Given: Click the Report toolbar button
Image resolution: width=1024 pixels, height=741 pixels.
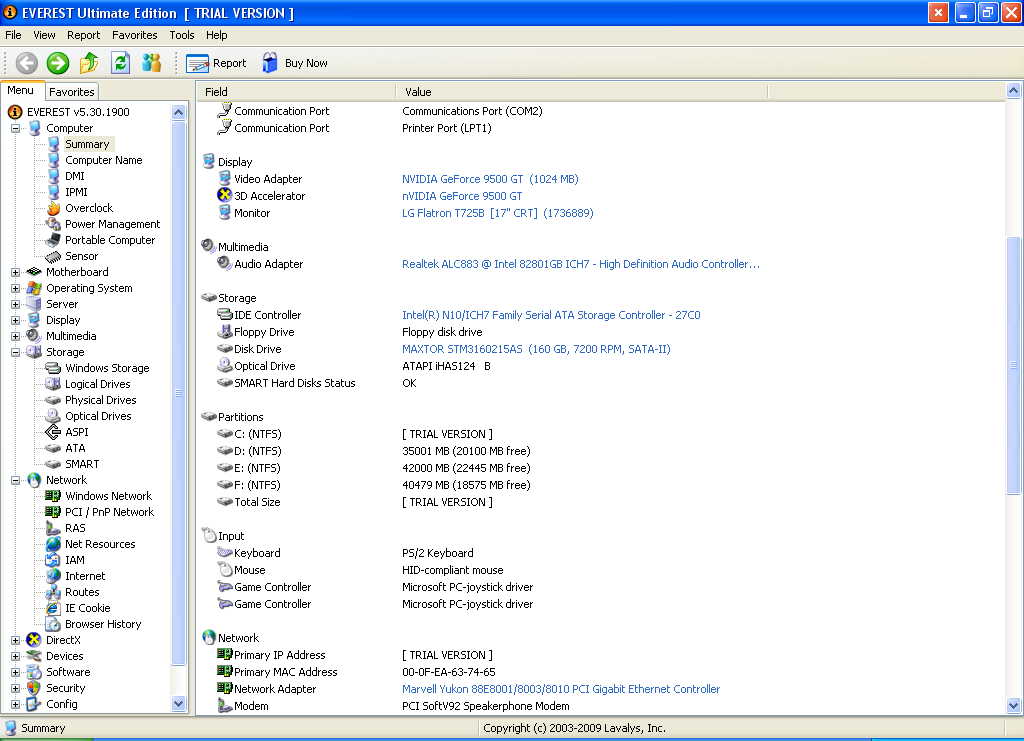Looking at the screenshot, I should (x=216, y=63).
